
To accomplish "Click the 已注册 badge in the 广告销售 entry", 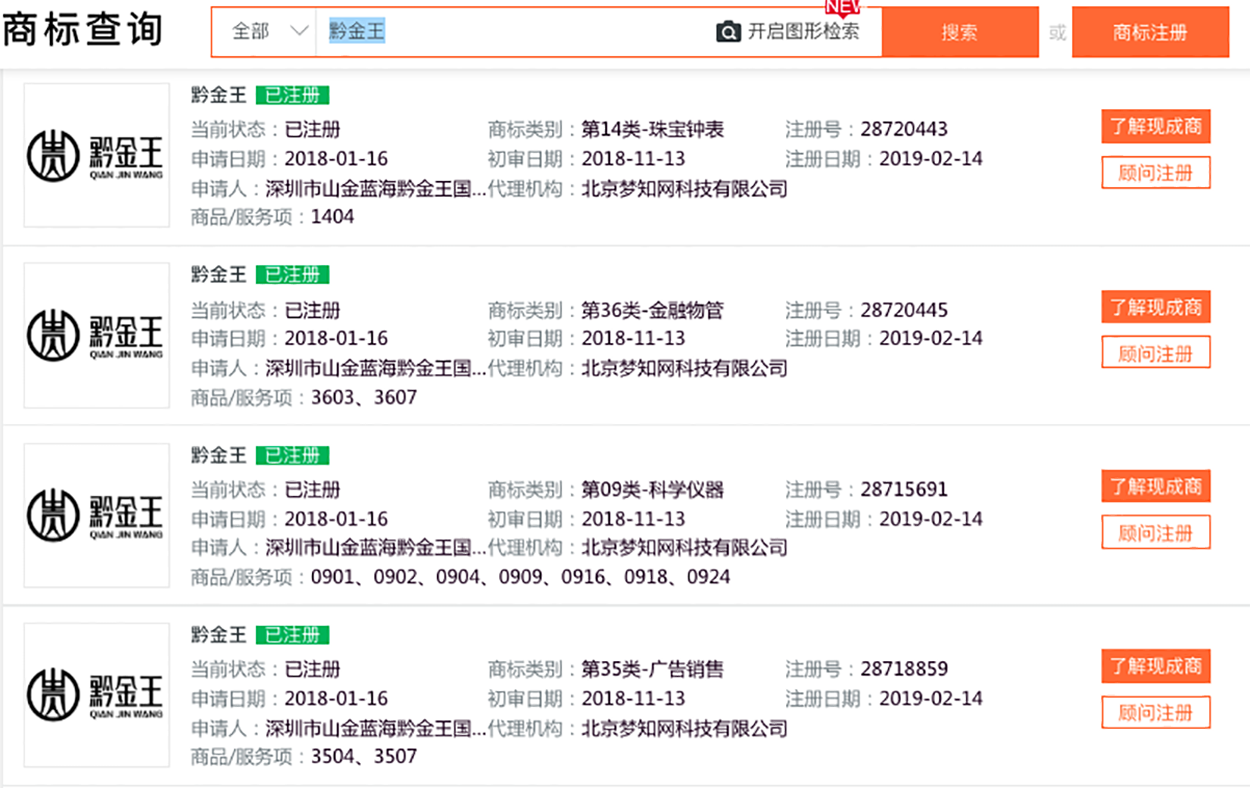I will [292, 635].
